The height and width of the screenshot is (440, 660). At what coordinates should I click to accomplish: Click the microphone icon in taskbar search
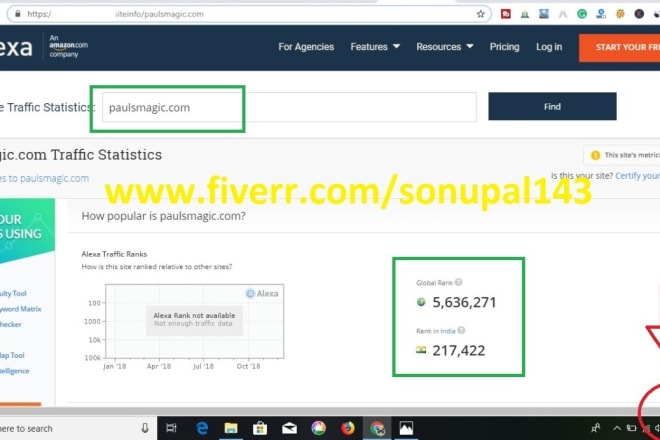(x=145, y=428)
